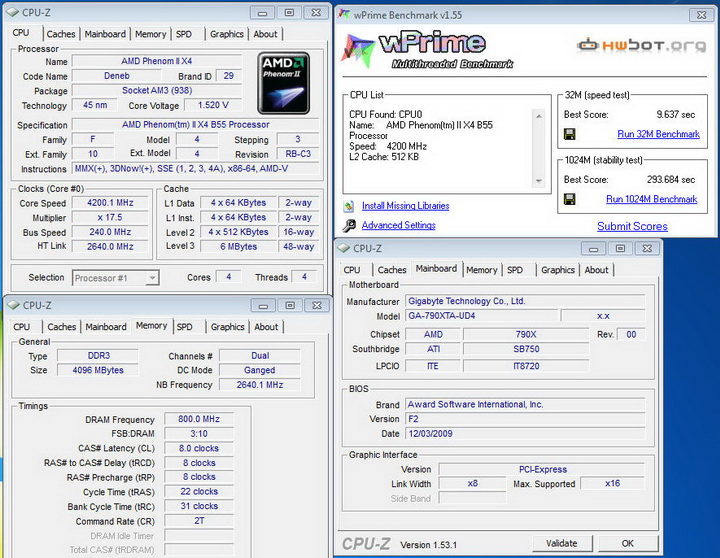Image resolution: width=720 pixels, height=558 pixels.
Task: Click the 1024M best score 293.684 sec
Action: click(671, 180)
